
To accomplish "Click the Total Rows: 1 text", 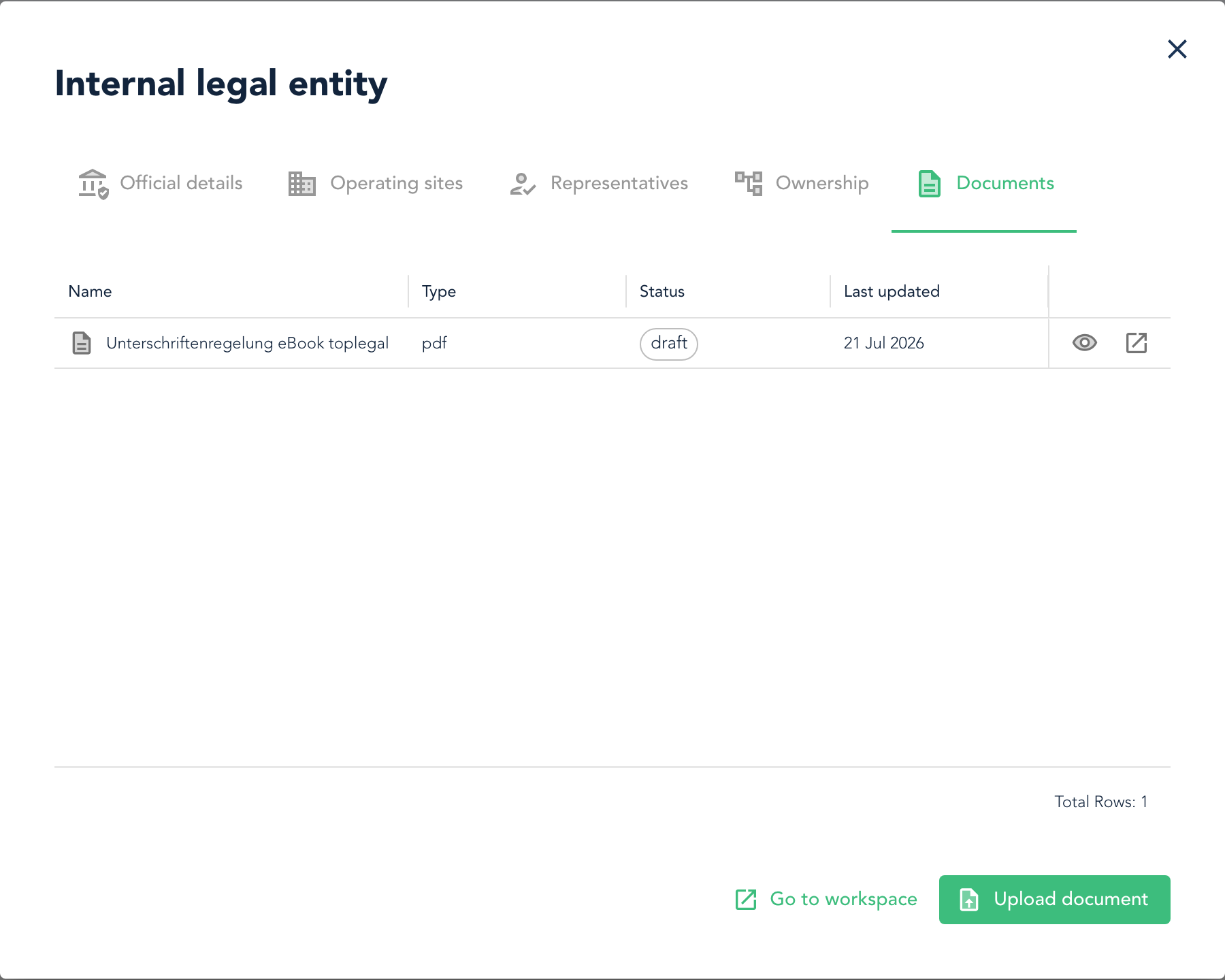I will click(1101, 802).
